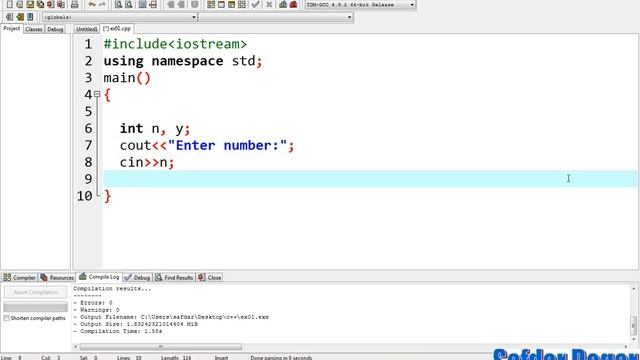
Task: Click the Close file toolbar icon
Action: (51, 4)
